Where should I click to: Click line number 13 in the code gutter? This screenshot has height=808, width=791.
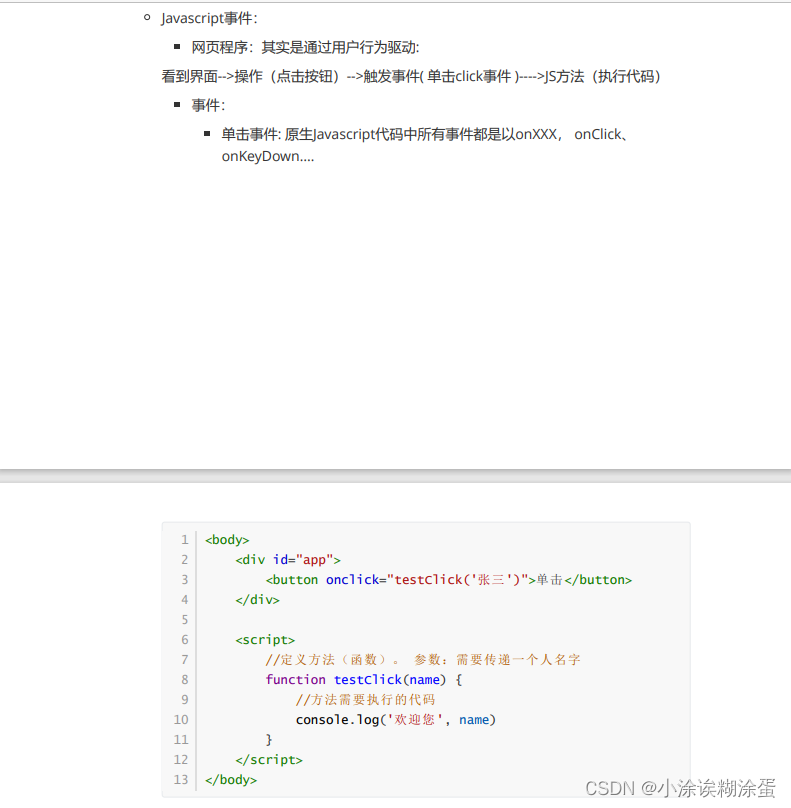(181, 780)
